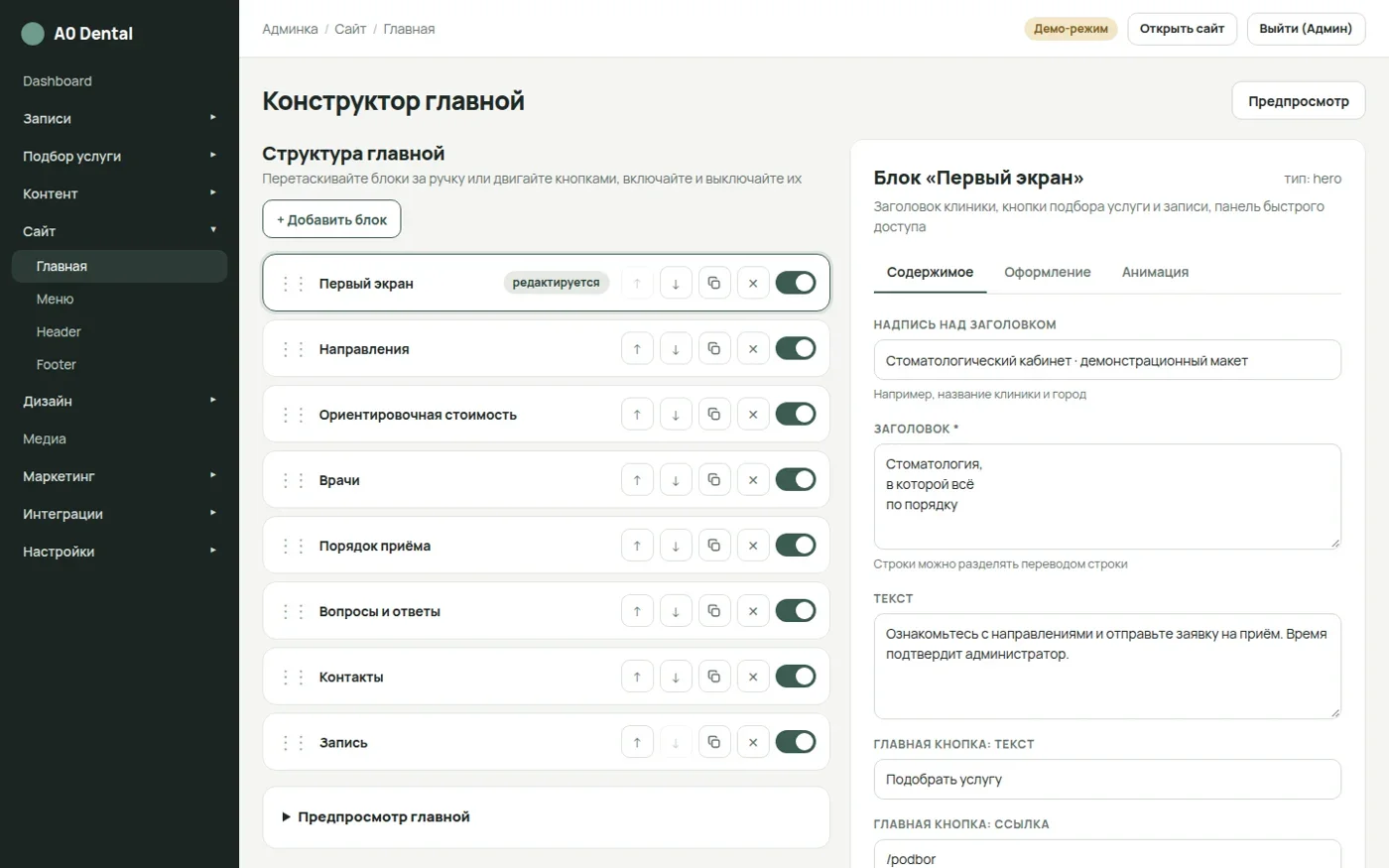This screenshot has height=868, width=1389.
Task: Click into the «Заголовок» textarea
Action: 1107,496
